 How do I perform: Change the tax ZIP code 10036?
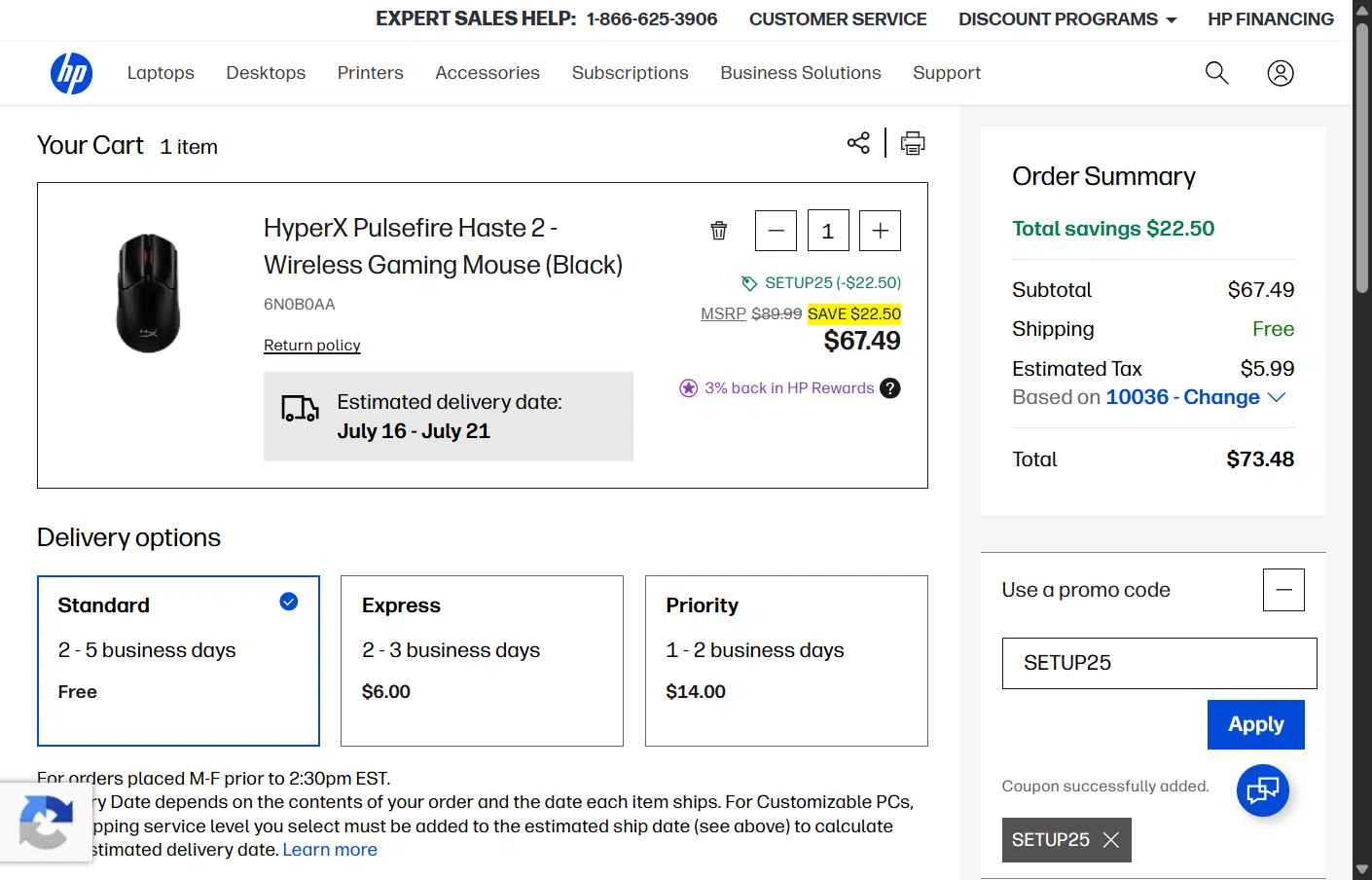tap(1196, 397)
